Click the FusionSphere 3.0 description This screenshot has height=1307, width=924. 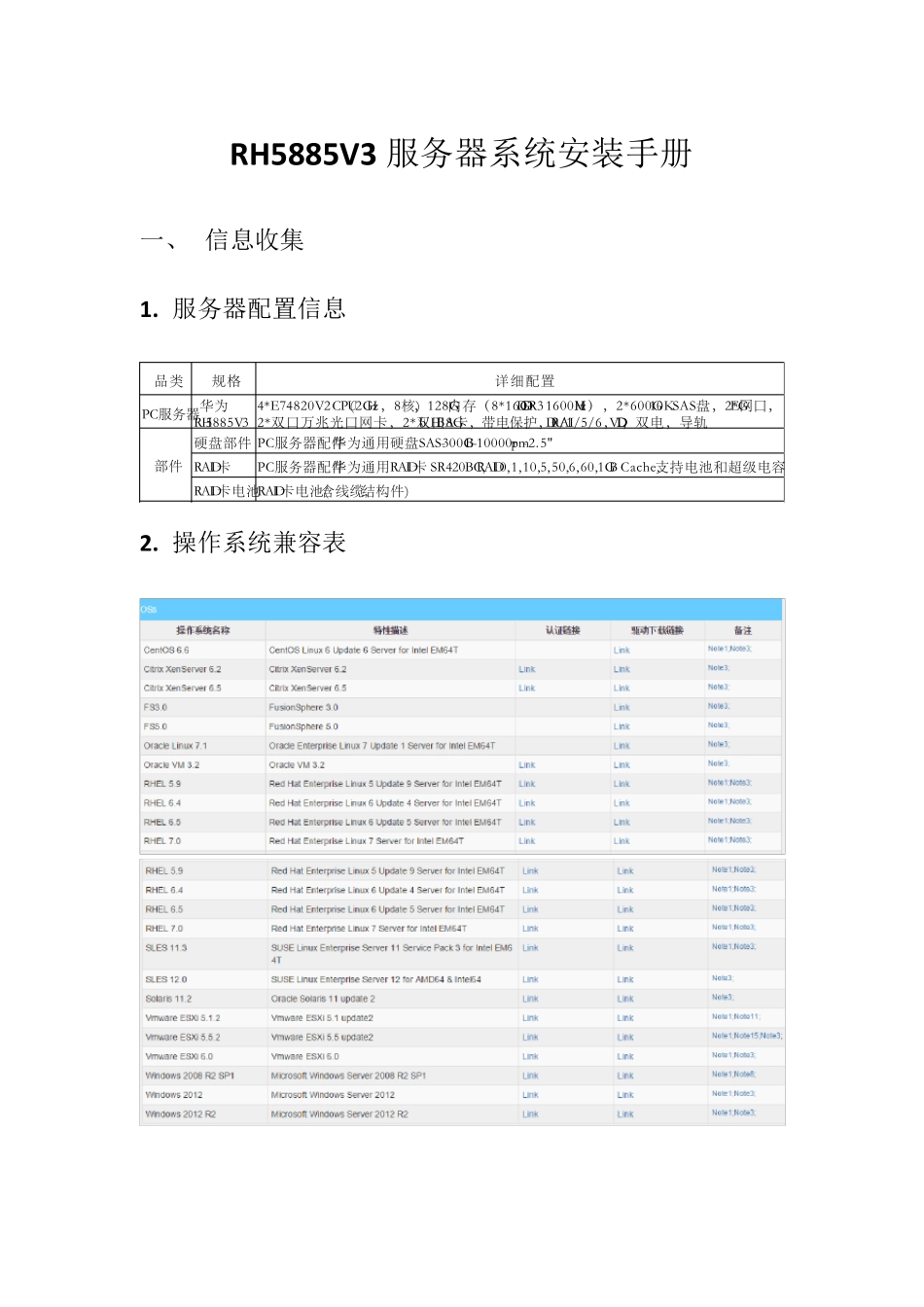(x=303, y=707)
